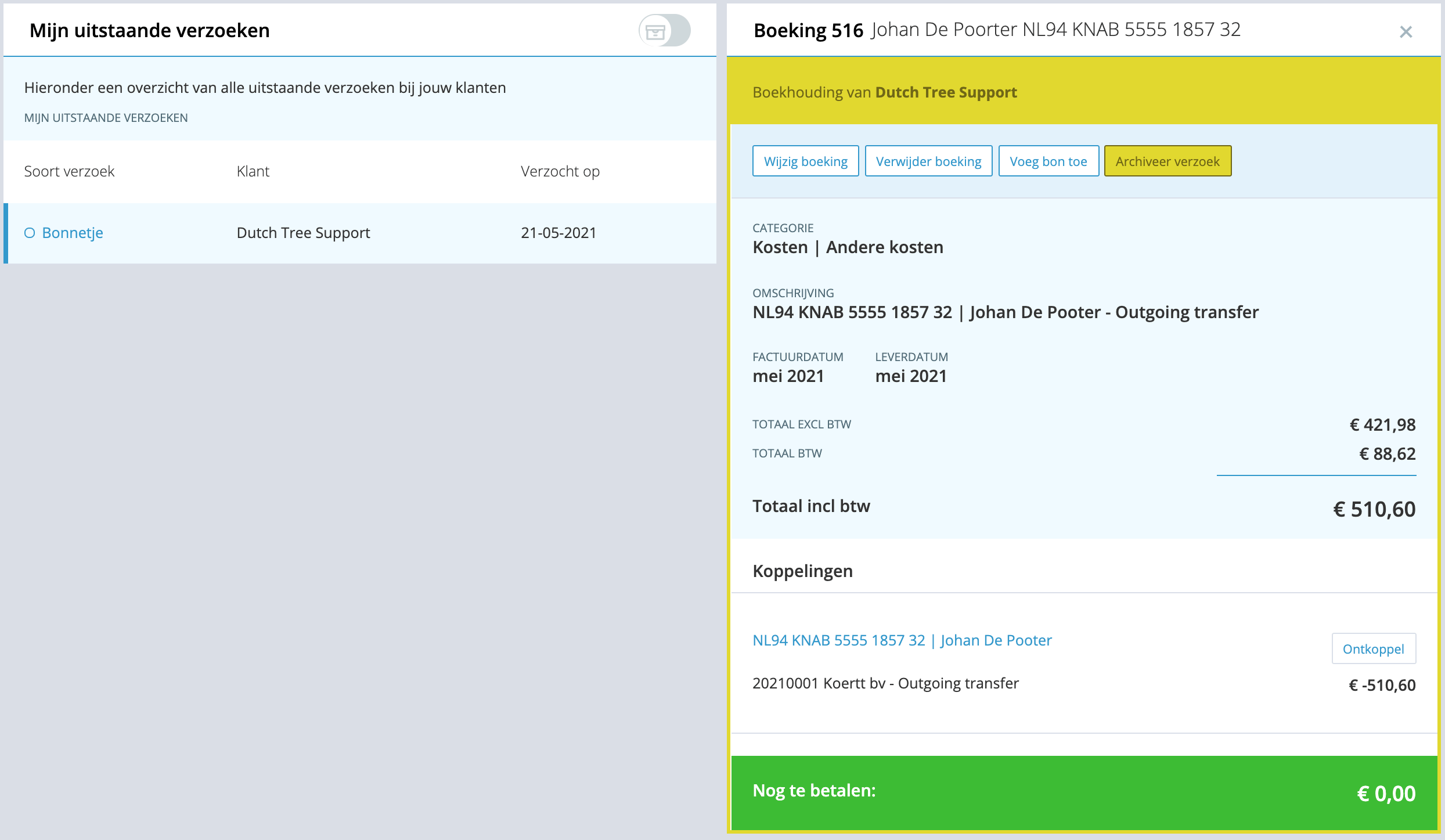Click the € -510,60 linked amount
The height and width of the screenshot is (840, 1445).
click(x=1382, y=686)
